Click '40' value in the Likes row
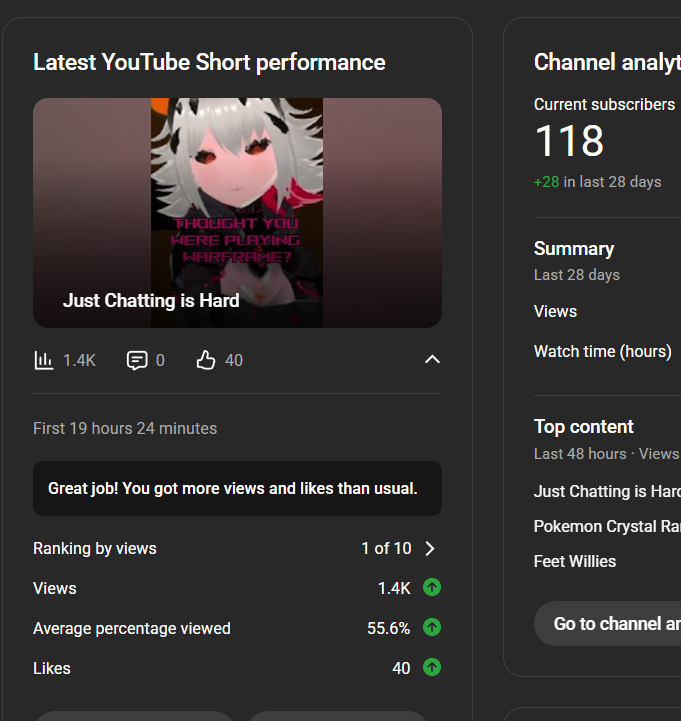The height and width of the screenshot is (721, 681). click(x=401, y=668)
